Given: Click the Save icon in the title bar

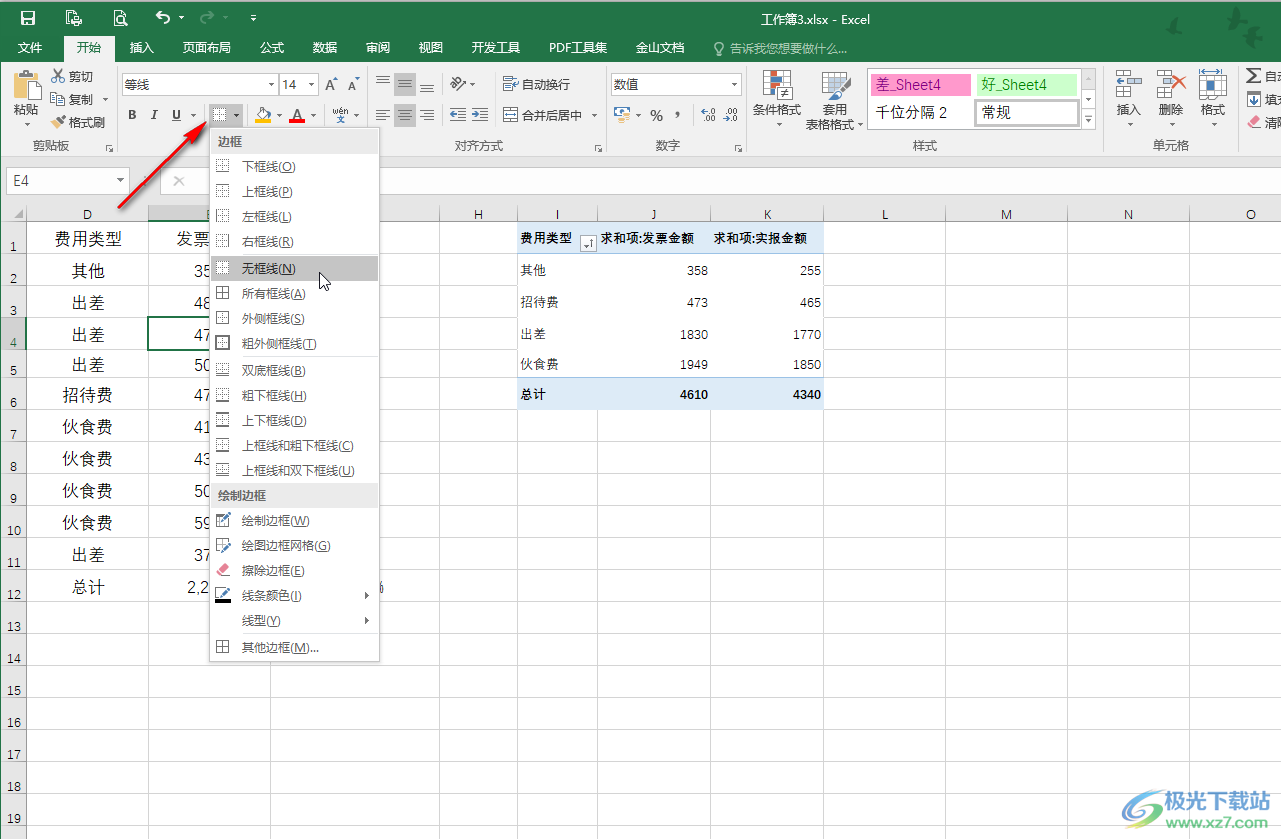Looking at the screenshot, I should click(x=28, y=18).
